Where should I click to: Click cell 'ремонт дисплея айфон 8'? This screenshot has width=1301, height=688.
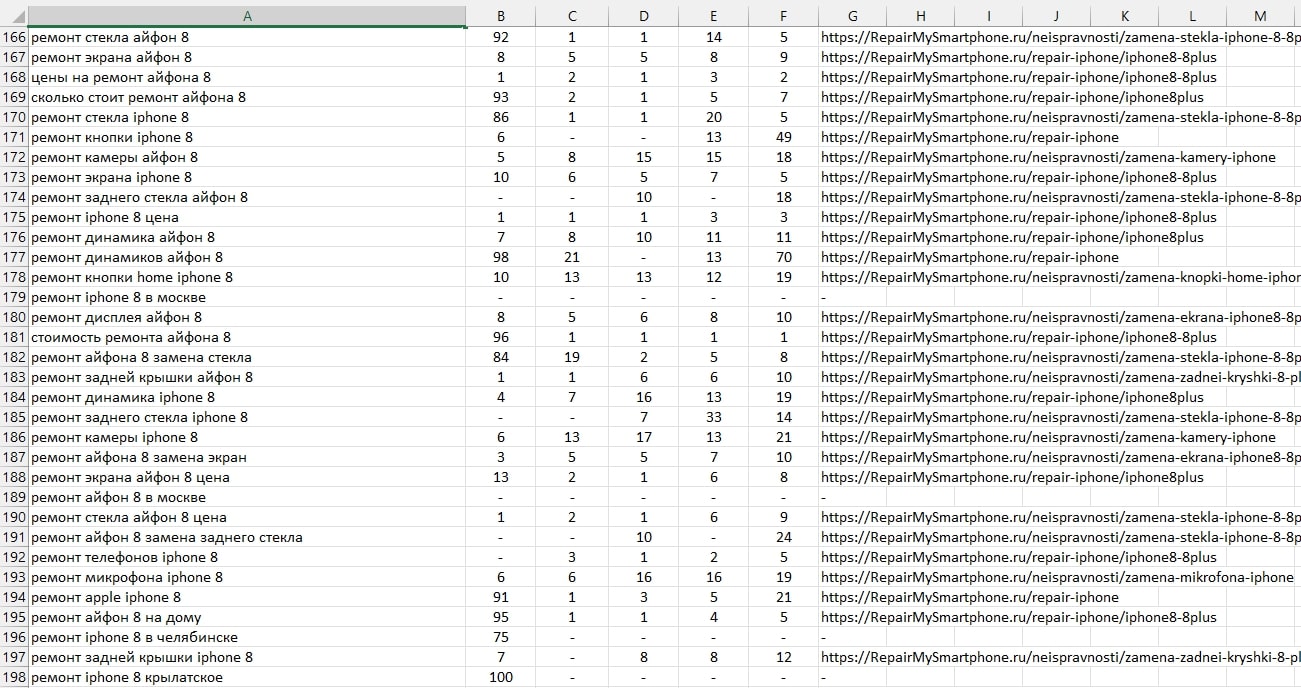coord(247,317)
